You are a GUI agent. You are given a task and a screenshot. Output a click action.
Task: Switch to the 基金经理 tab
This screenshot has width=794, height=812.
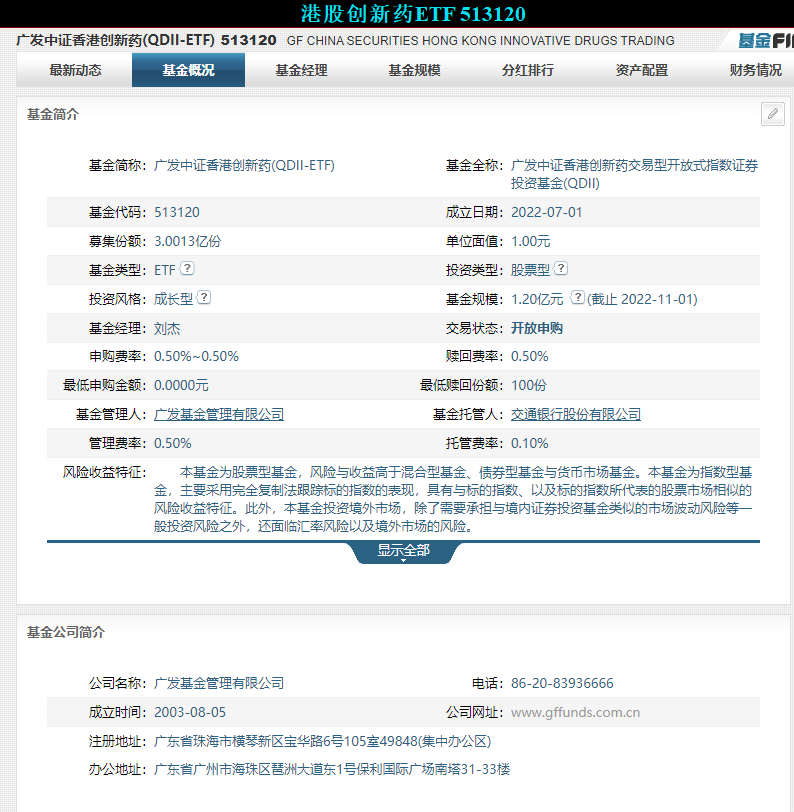(x=301, y=70)
